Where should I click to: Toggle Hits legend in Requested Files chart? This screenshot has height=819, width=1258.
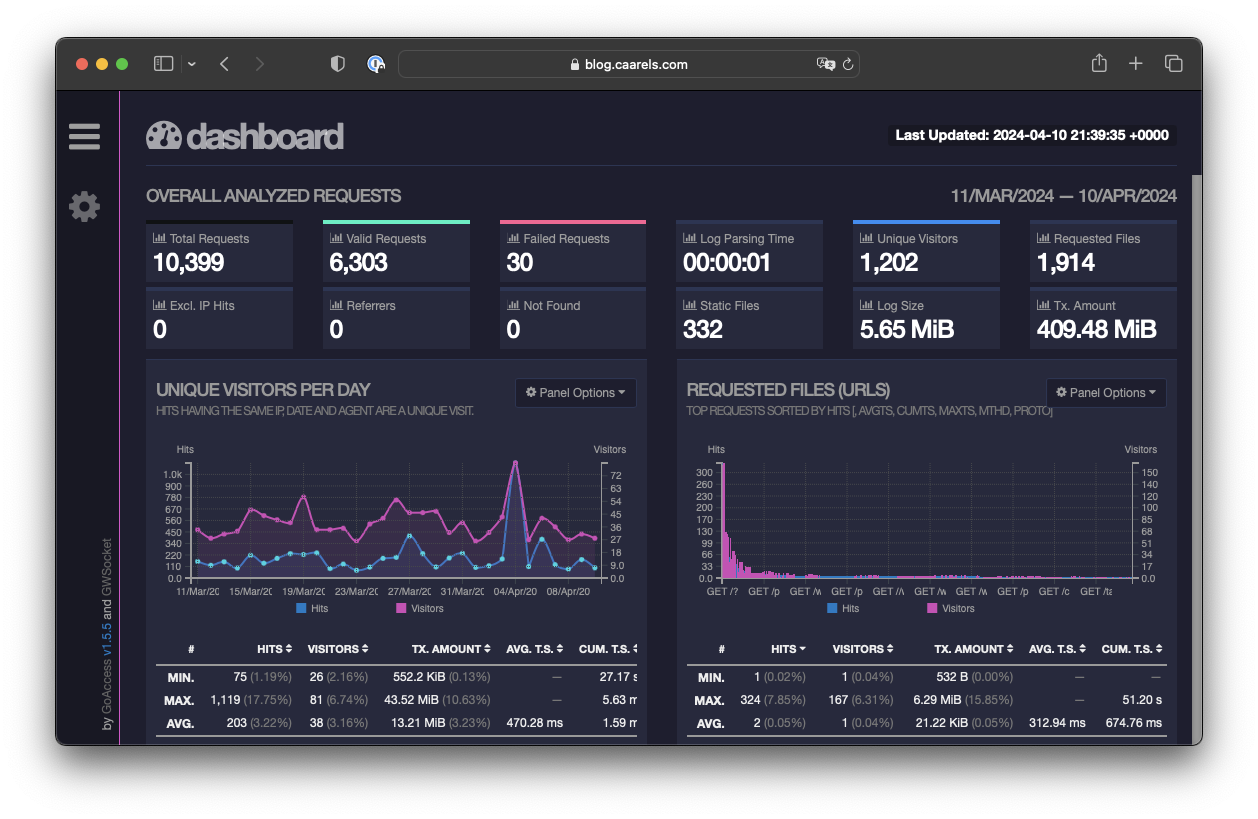click(842, 608)
